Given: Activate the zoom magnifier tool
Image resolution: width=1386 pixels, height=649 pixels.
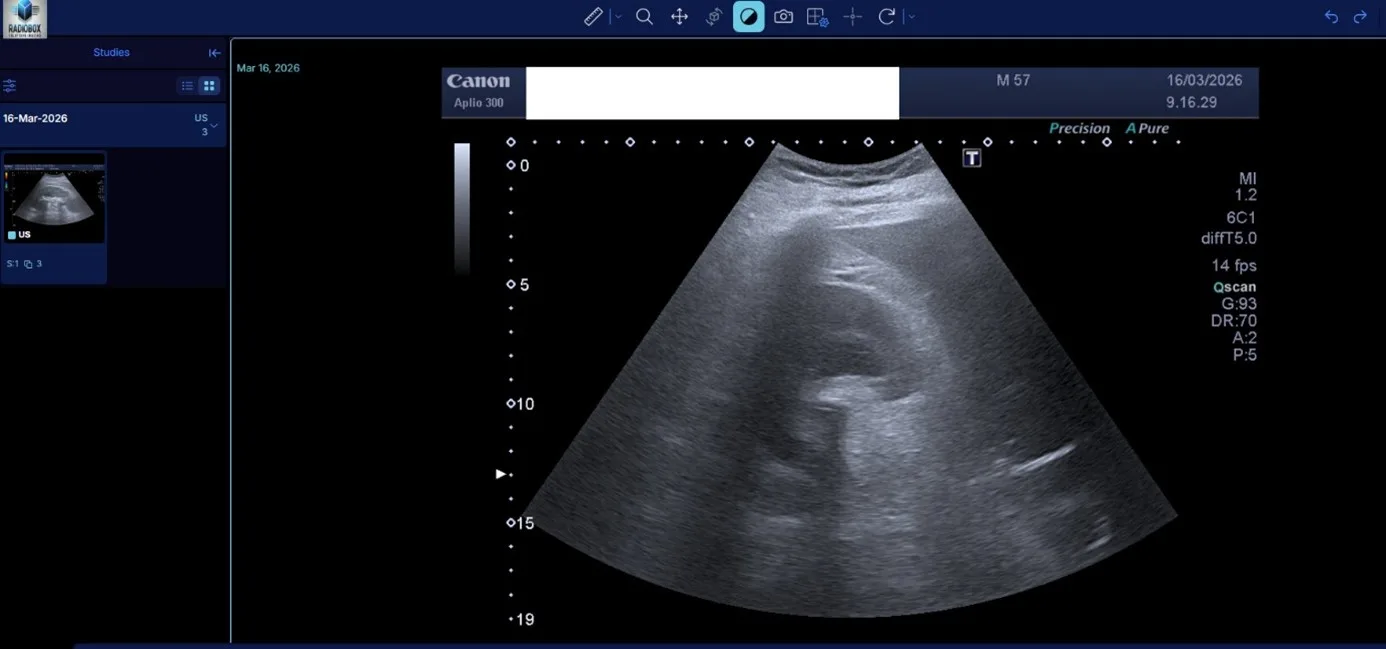Looking at the screenshot, I should pyautogui.click(x=645, y=17).
